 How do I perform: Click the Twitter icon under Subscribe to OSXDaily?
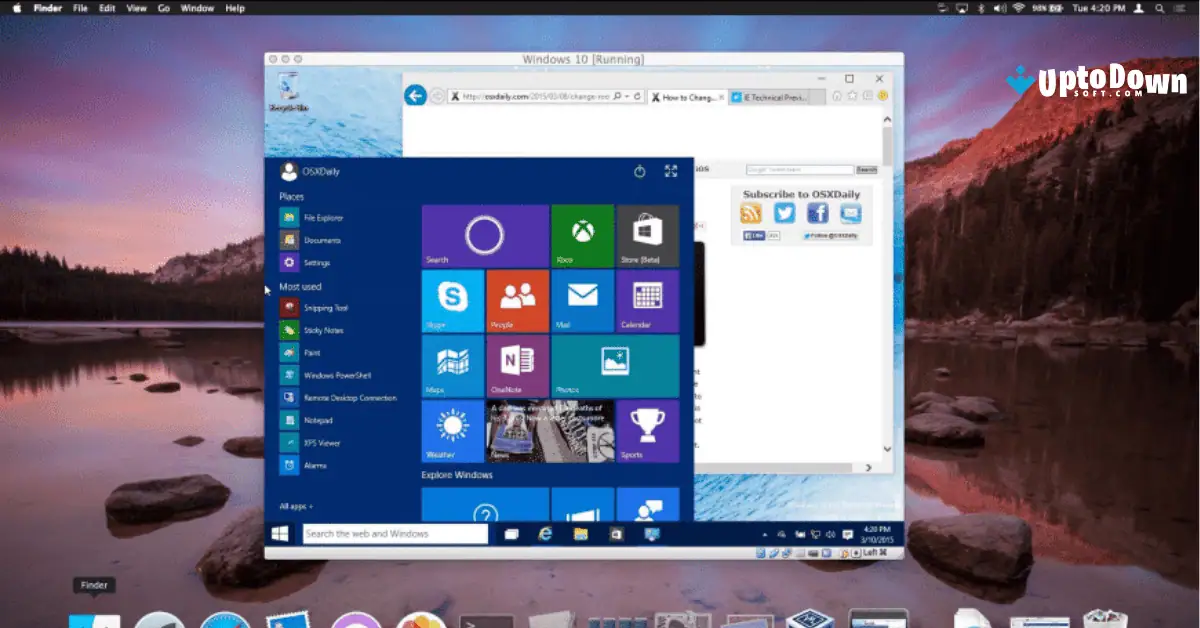(x=785, y=212)
